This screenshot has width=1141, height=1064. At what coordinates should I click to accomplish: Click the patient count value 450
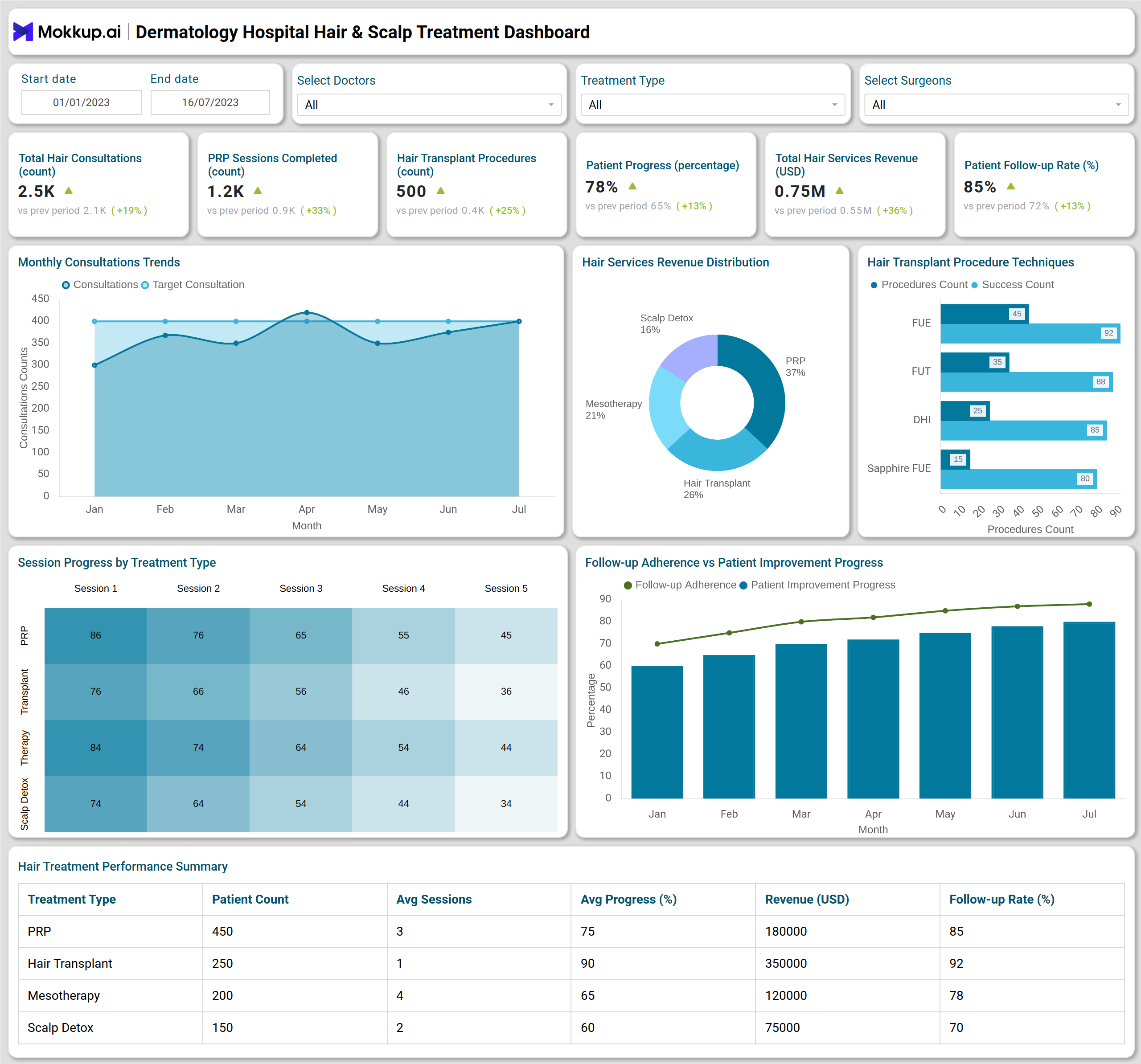pyautogui.click(x=222, y=931)
